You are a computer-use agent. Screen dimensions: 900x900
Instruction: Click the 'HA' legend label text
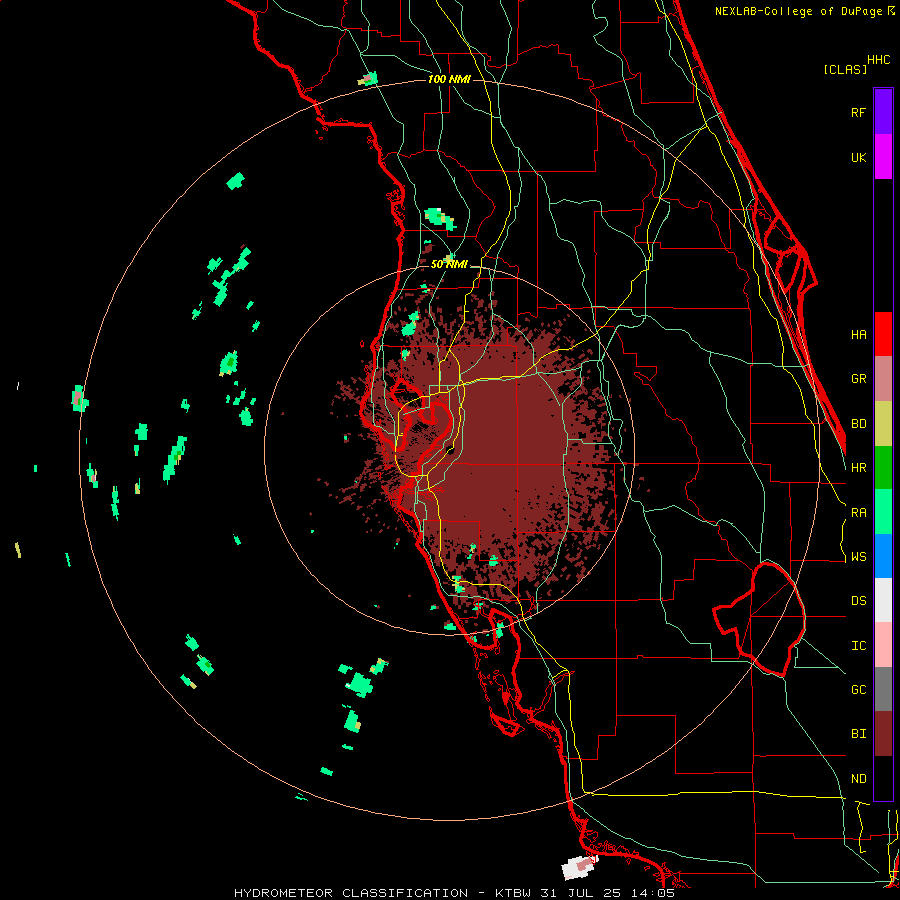pos(858,335)
